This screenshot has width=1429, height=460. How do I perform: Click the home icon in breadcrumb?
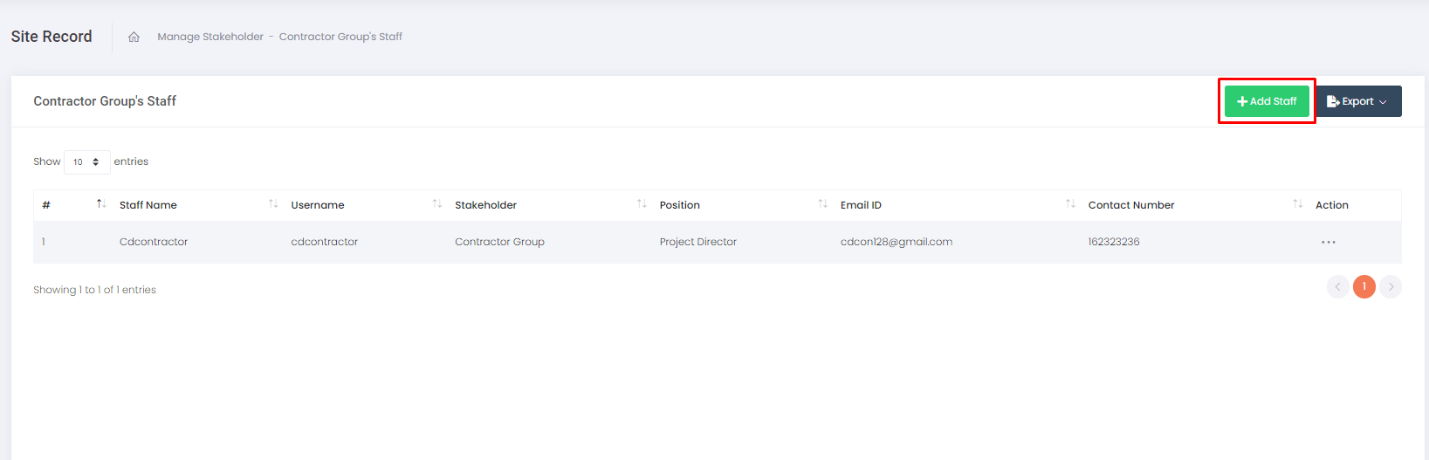click(x=133, y=37)
